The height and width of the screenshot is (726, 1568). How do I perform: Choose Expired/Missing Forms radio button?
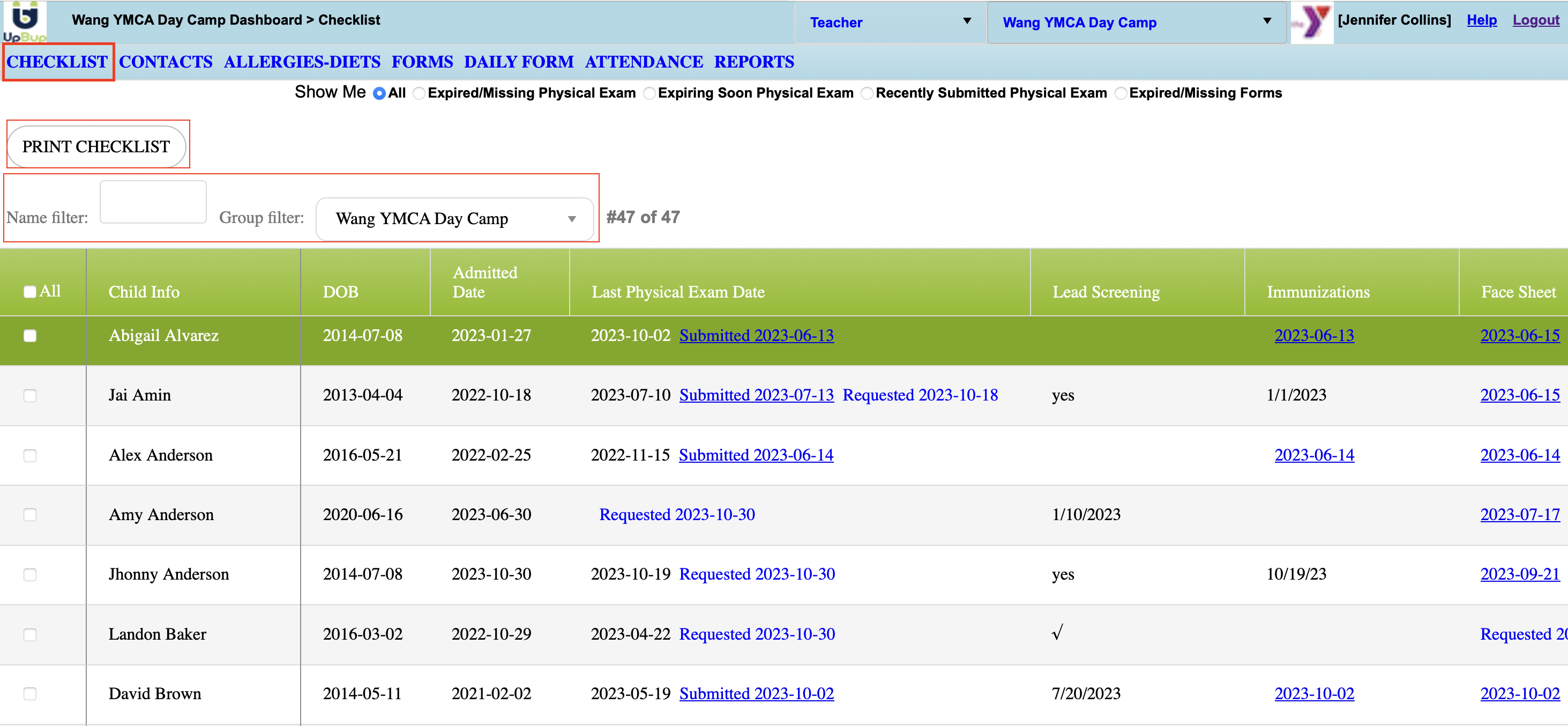[x=1121, y=94]
